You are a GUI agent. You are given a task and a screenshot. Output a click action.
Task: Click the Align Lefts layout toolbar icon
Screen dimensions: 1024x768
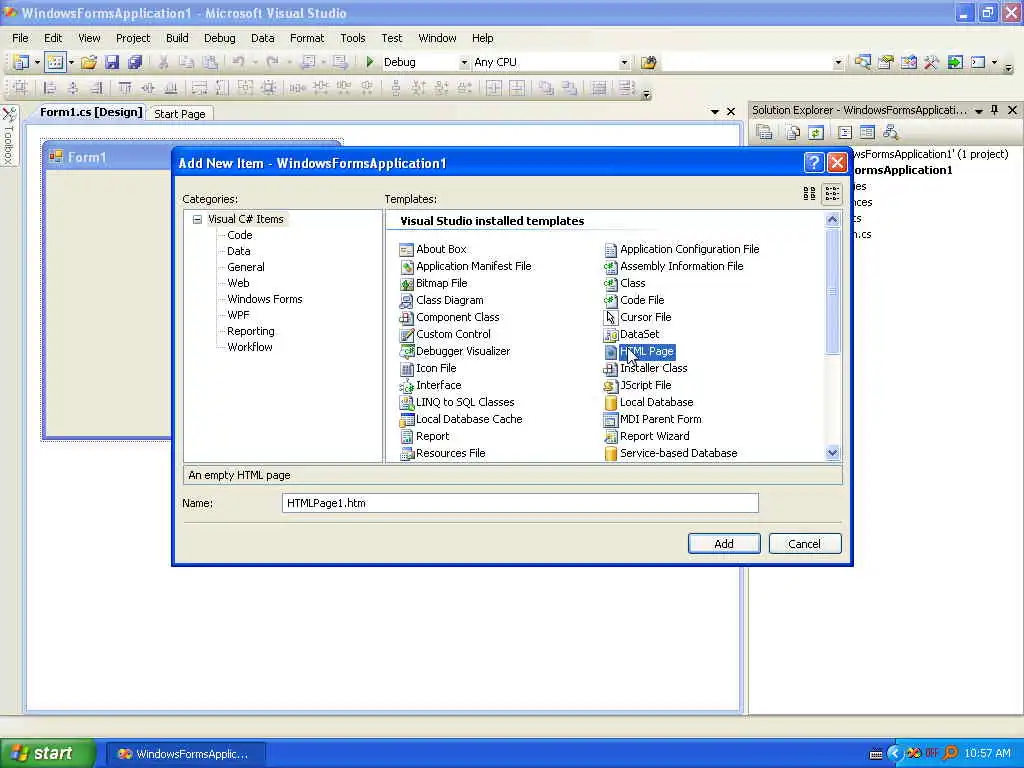pyautogui.click(x=50, y=88)
